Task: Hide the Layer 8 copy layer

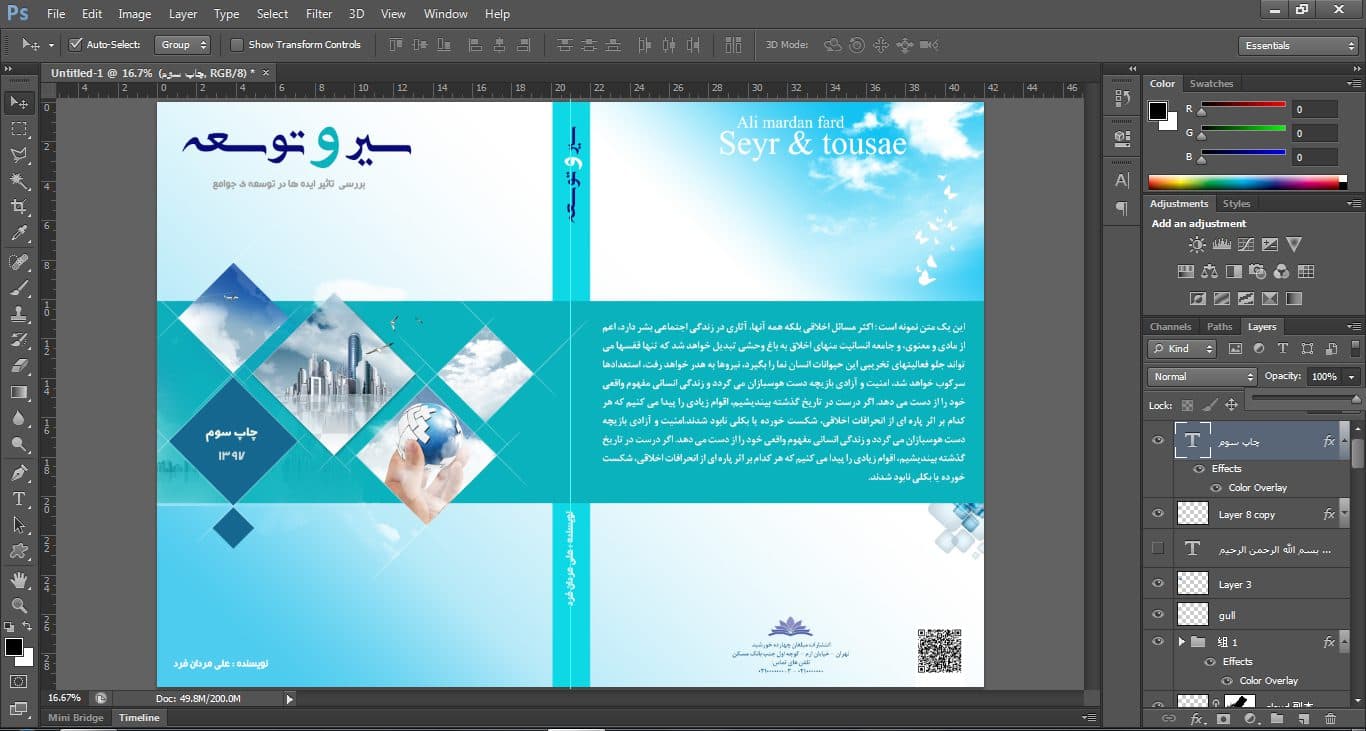Action: point(1158,514)
